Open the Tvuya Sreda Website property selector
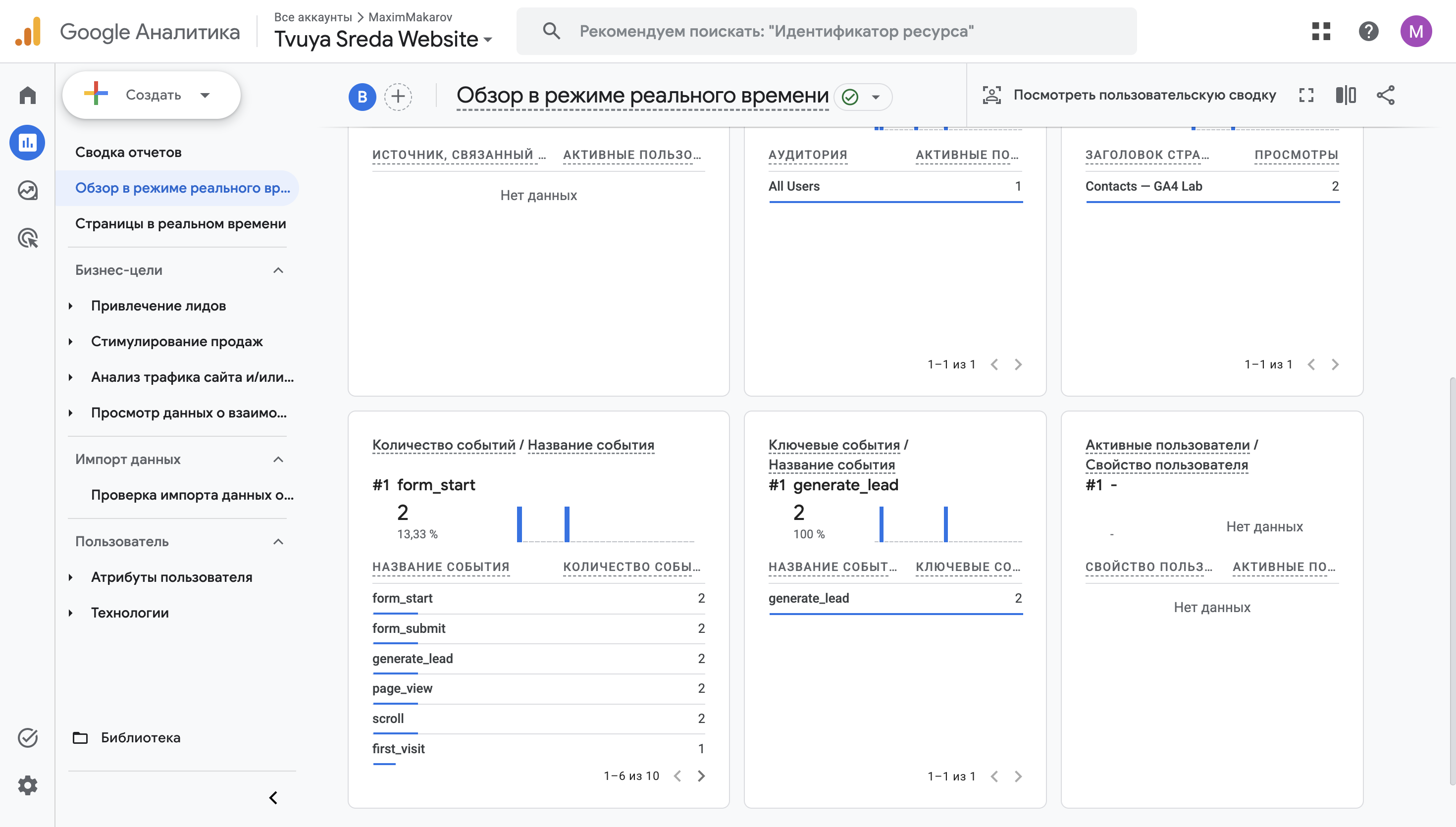1456x827 pixels. (383, 39)
